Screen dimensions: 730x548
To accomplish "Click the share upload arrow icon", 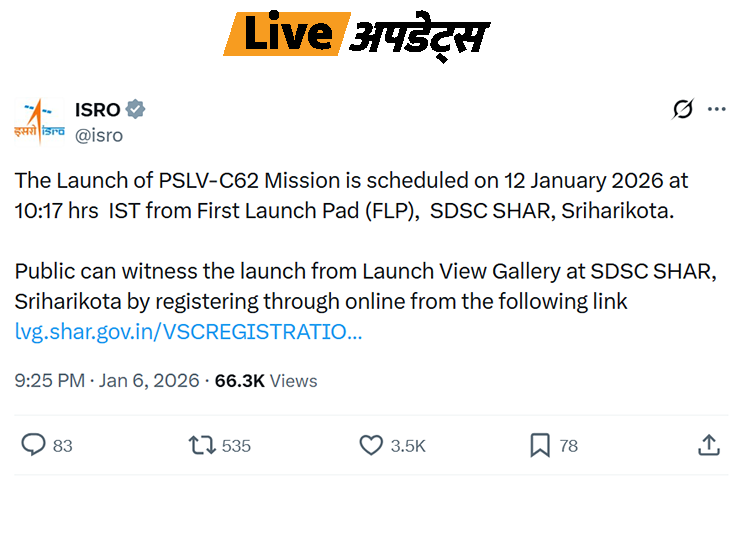I will [708, 445].
